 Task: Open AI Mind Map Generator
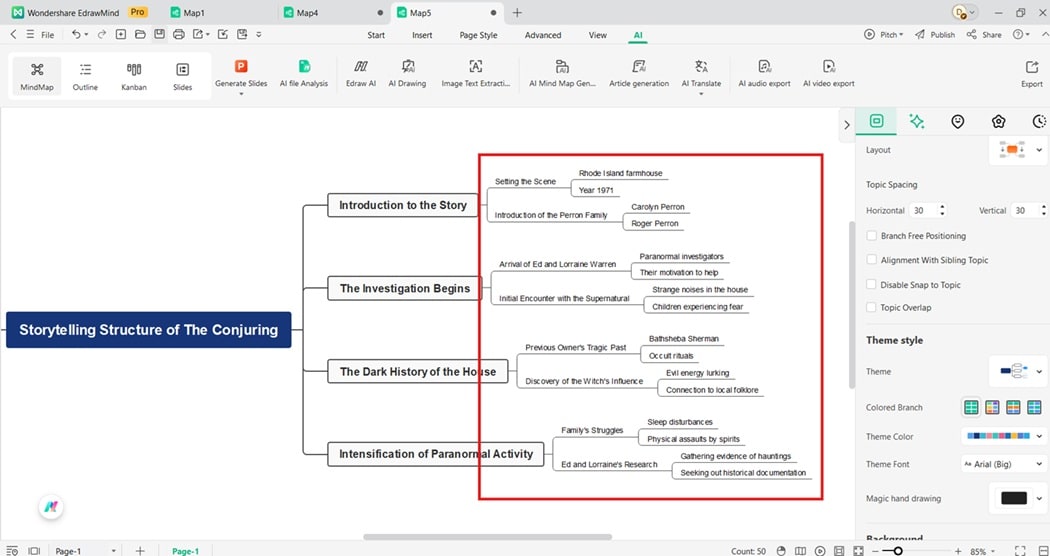(x=562, y=72)
